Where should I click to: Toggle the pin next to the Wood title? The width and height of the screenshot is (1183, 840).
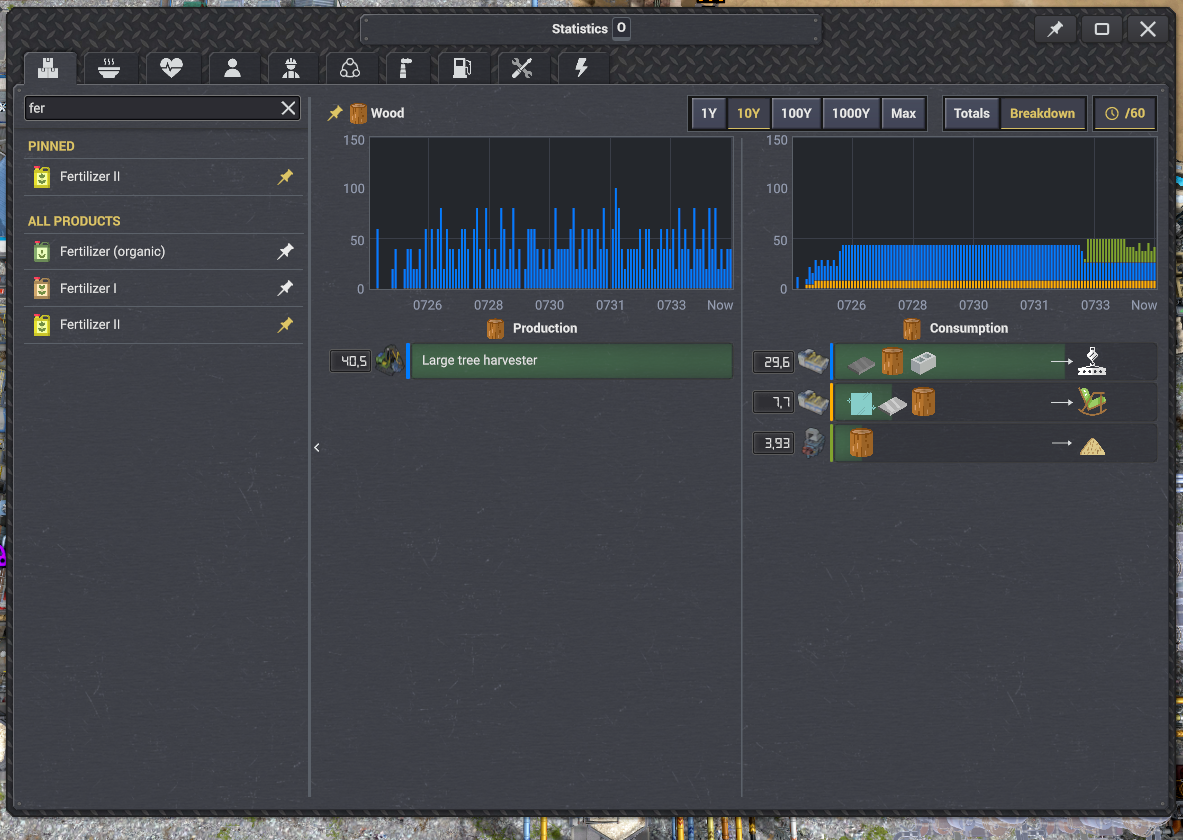pos(335,113)
